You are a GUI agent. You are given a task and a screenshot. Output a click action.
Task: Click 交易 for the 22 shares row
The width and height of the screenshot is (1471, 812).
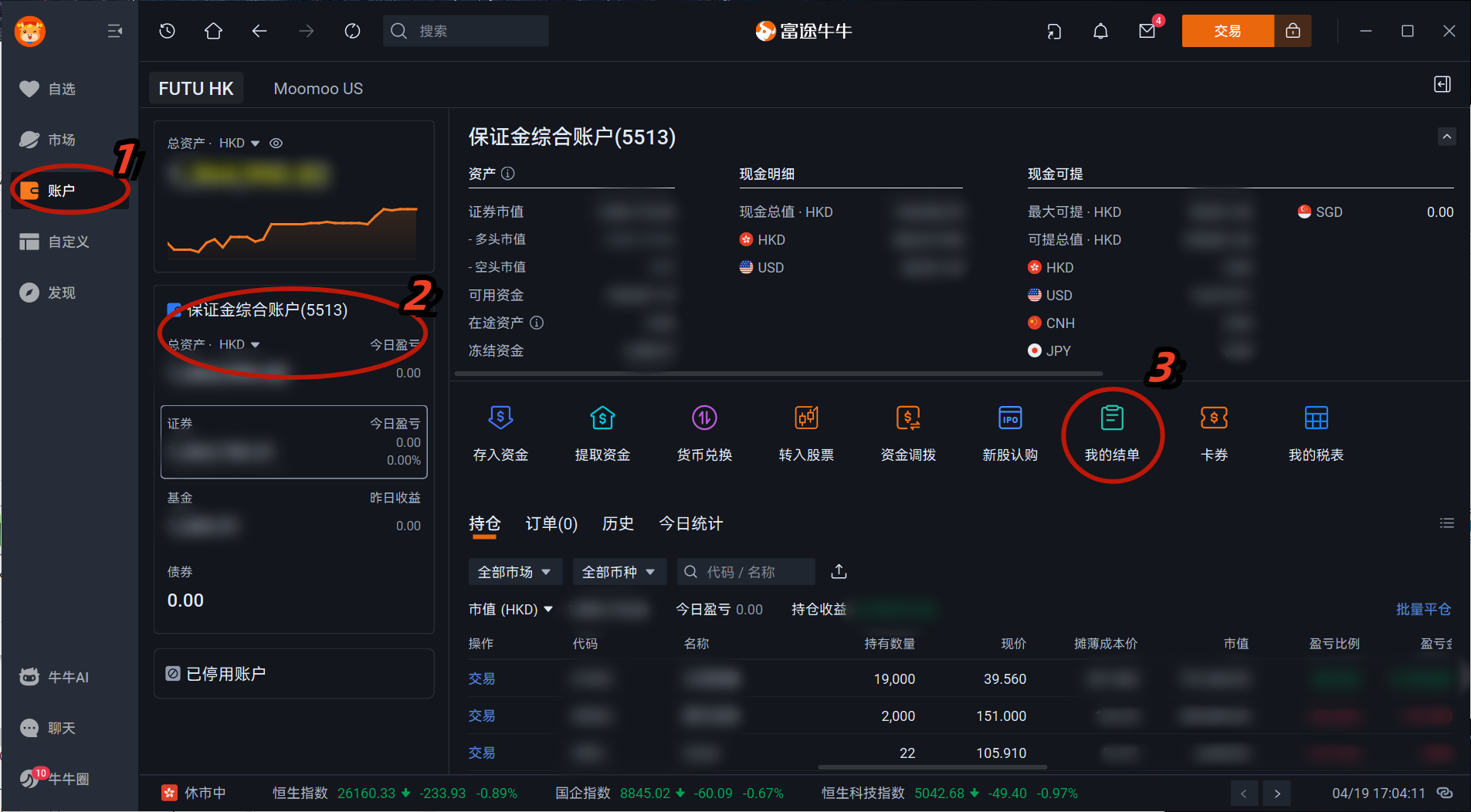click(482, 753)
